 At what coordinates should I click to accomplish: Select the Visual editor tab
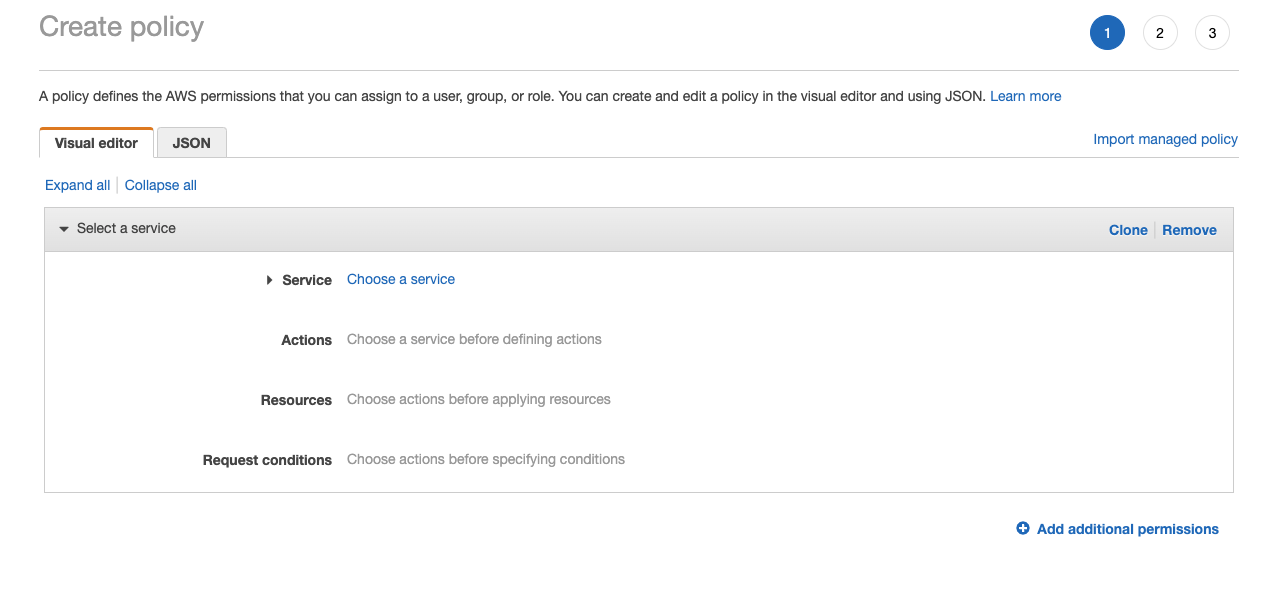(96, 143)
